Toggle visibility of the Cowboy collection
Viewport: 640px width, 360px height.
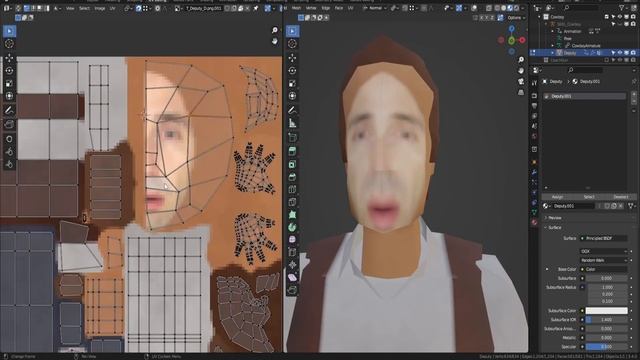620,17
